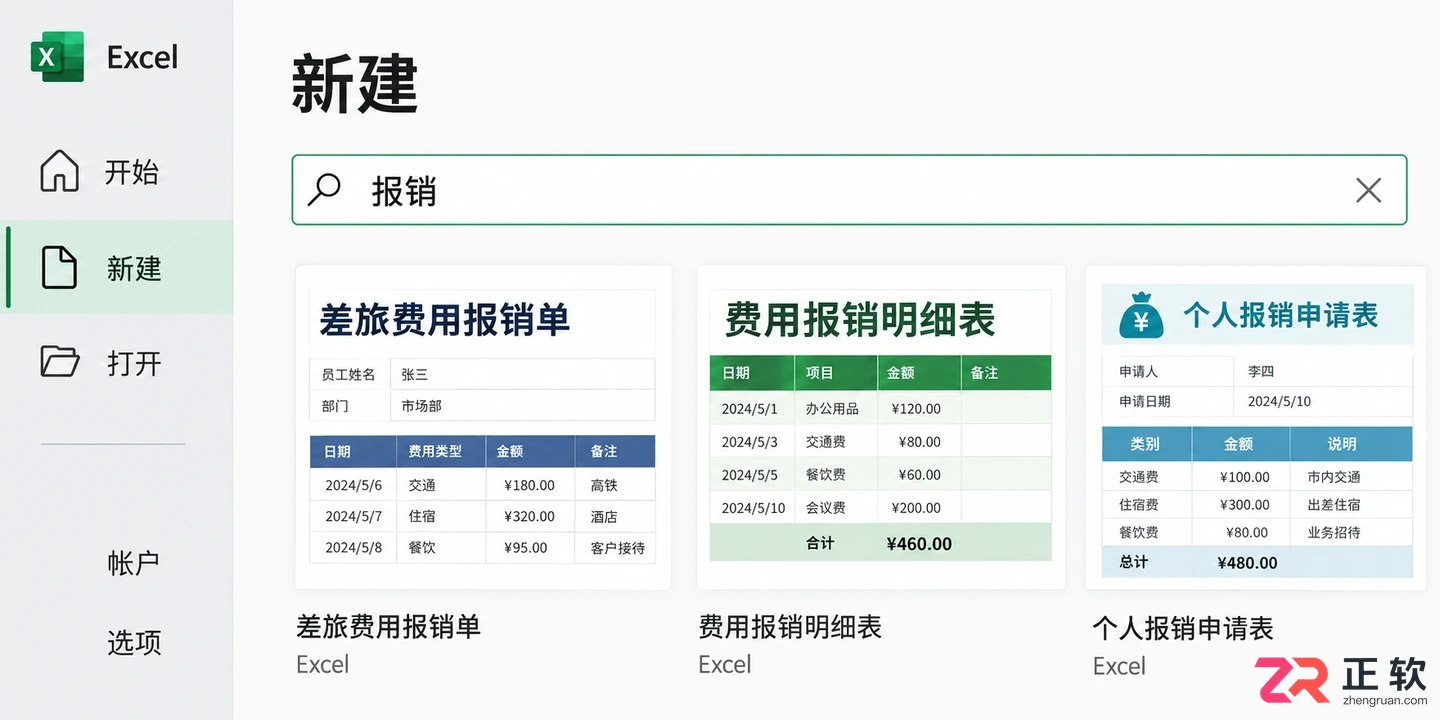
Task: Click the Excel label under 费用报销明细表
Action: (724, 664)
